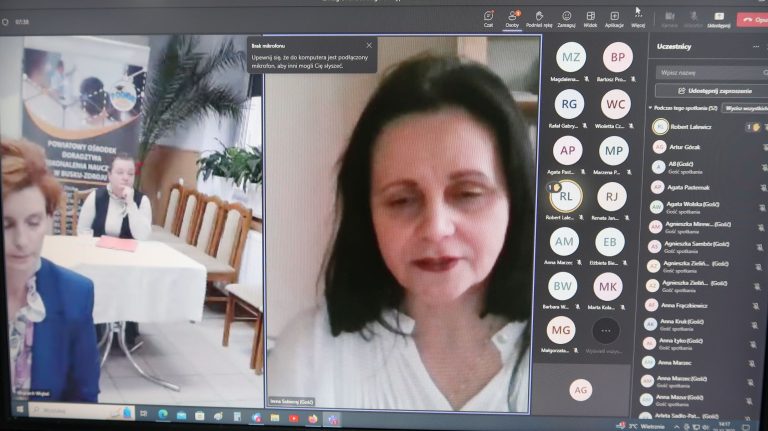The height and width of the screenshot is (431, 768).
Task: Click the MZ Magdalena participant avatar
Action: [571, 57]
